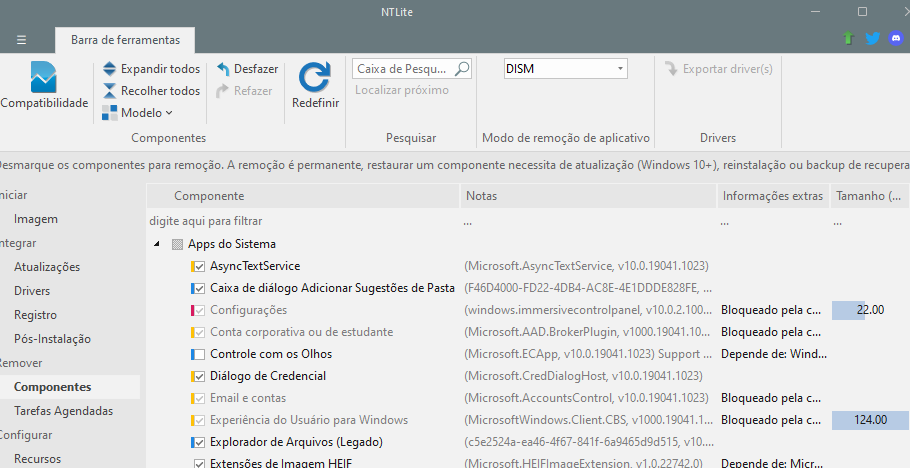910x468 pixels.
Task: Toggle Email e contas checkbox
Action: pyautogui.click(x=199, y=398)
